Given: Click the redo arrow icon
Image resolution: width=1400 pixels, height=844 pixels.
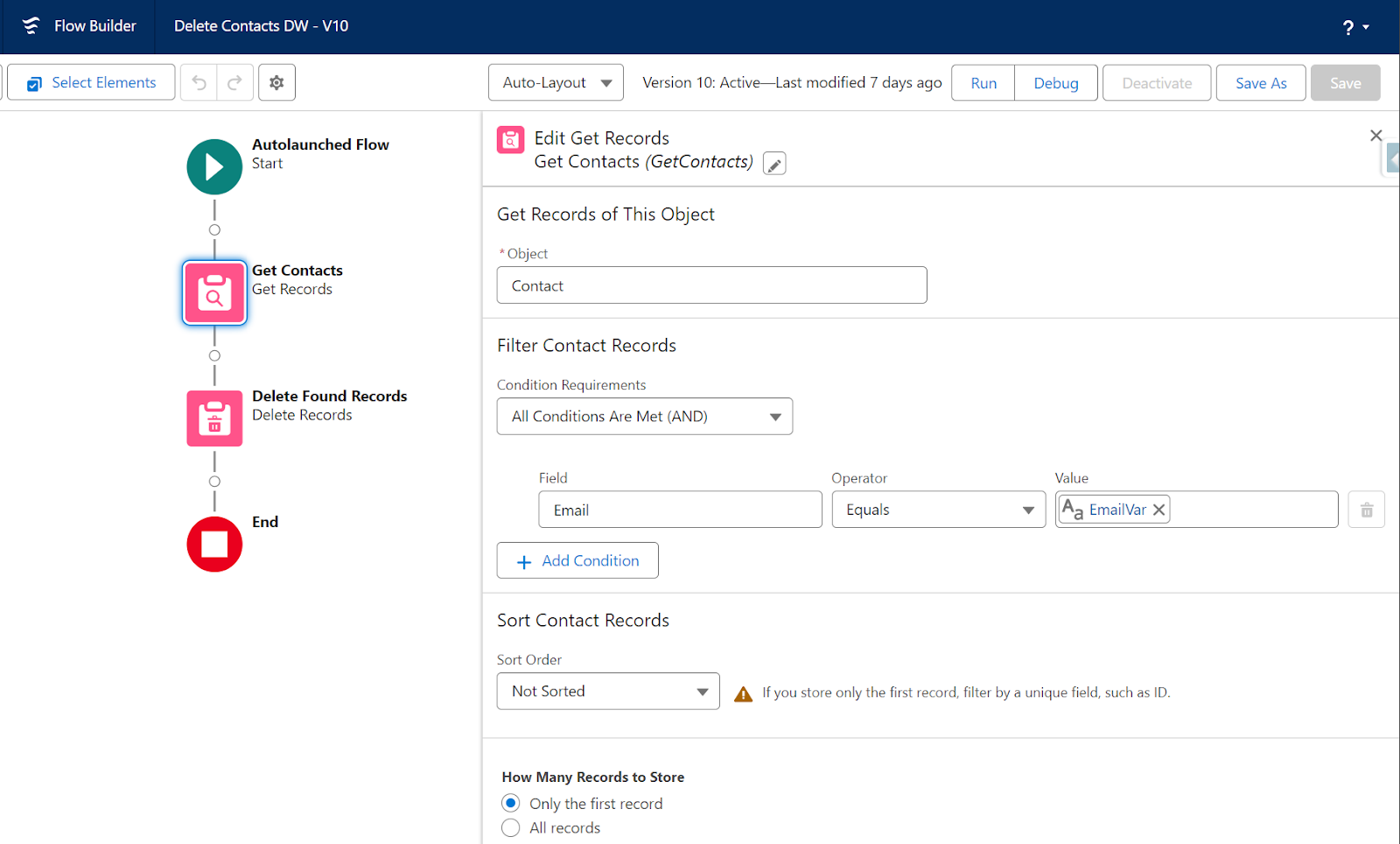Looking at the screenshot, I should (x=234, y=82).
